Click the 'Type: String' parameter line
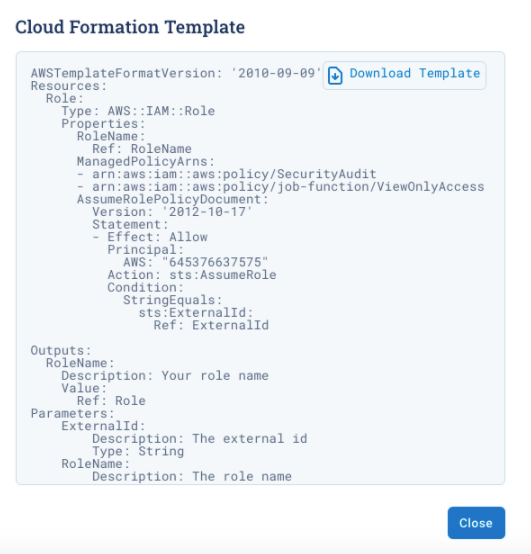The width and height of the screenshot is (531, 554). pos(138,451)
